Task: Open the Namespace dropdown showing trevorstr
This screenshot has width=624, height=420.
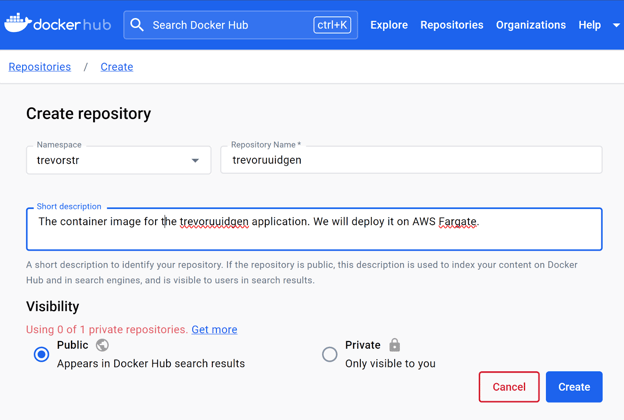Action: [x=119, y=160]
